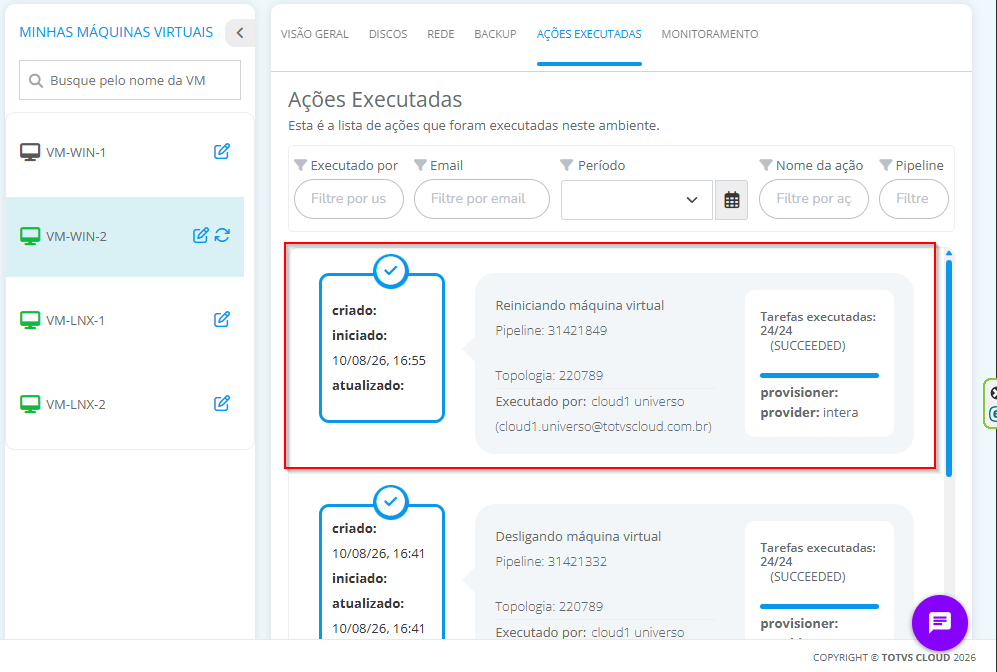
Task: Switch to the Visão Geral tab
Action: pyautogui.click(x=315, y=34)
